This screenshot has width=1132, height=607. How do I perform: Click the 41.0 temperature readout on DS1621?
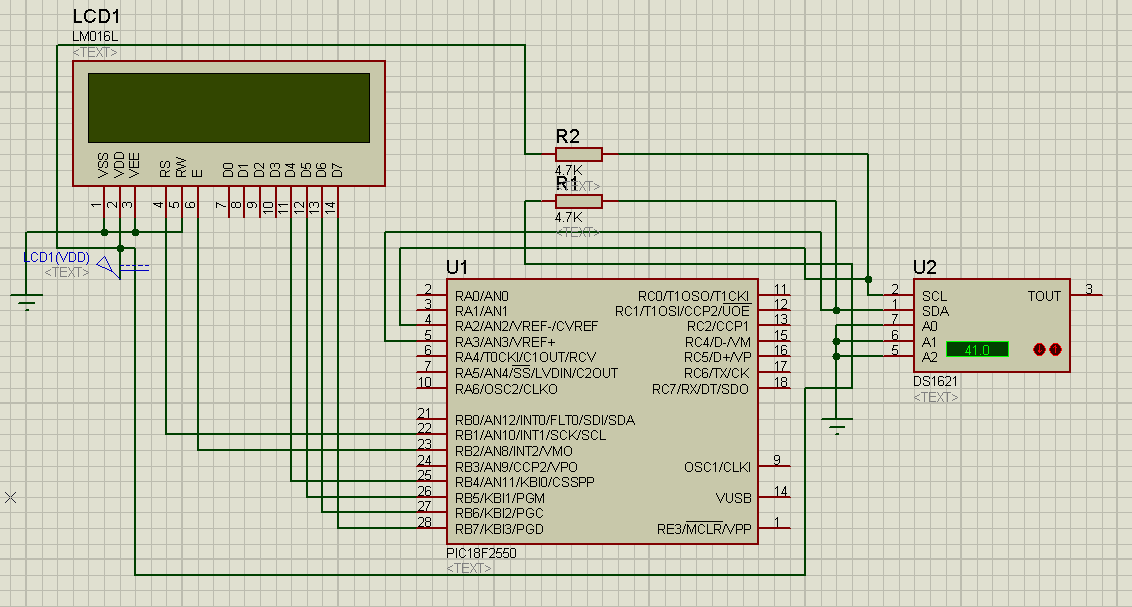click(x=976, y=350)
